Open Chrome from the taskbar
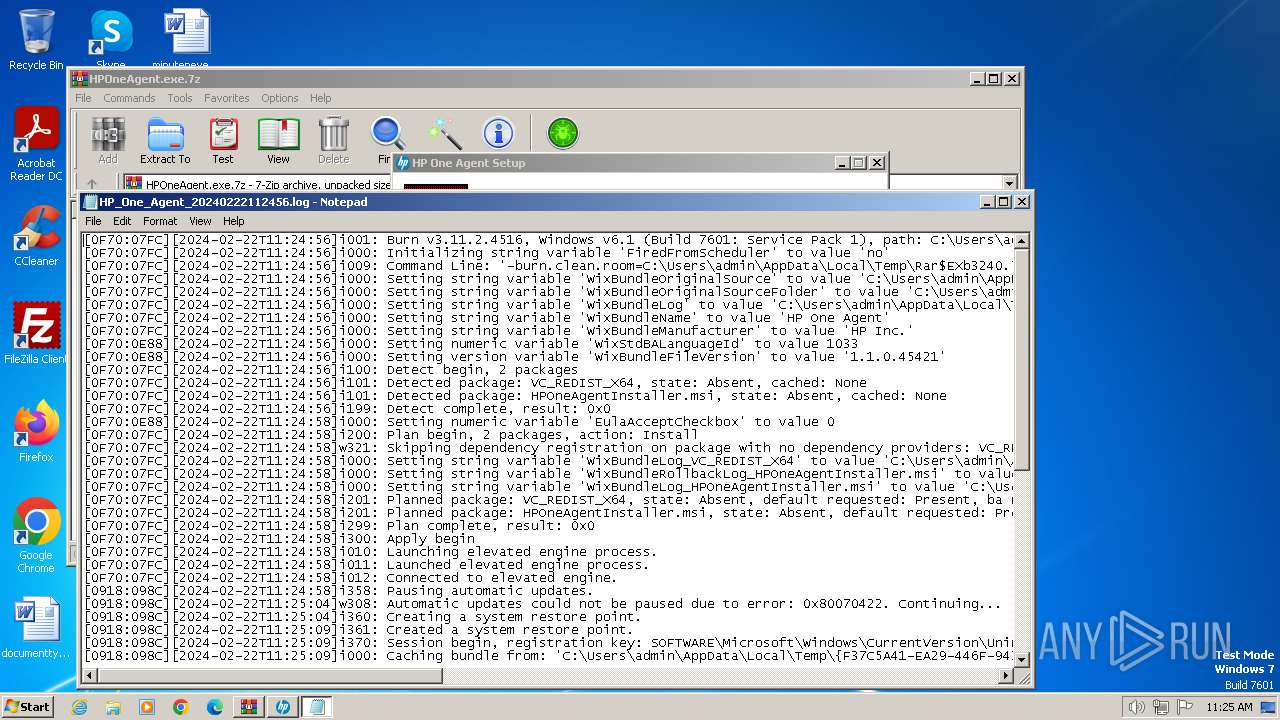Viewport: 1280px width, 720px height. click(x=181, y=706)
